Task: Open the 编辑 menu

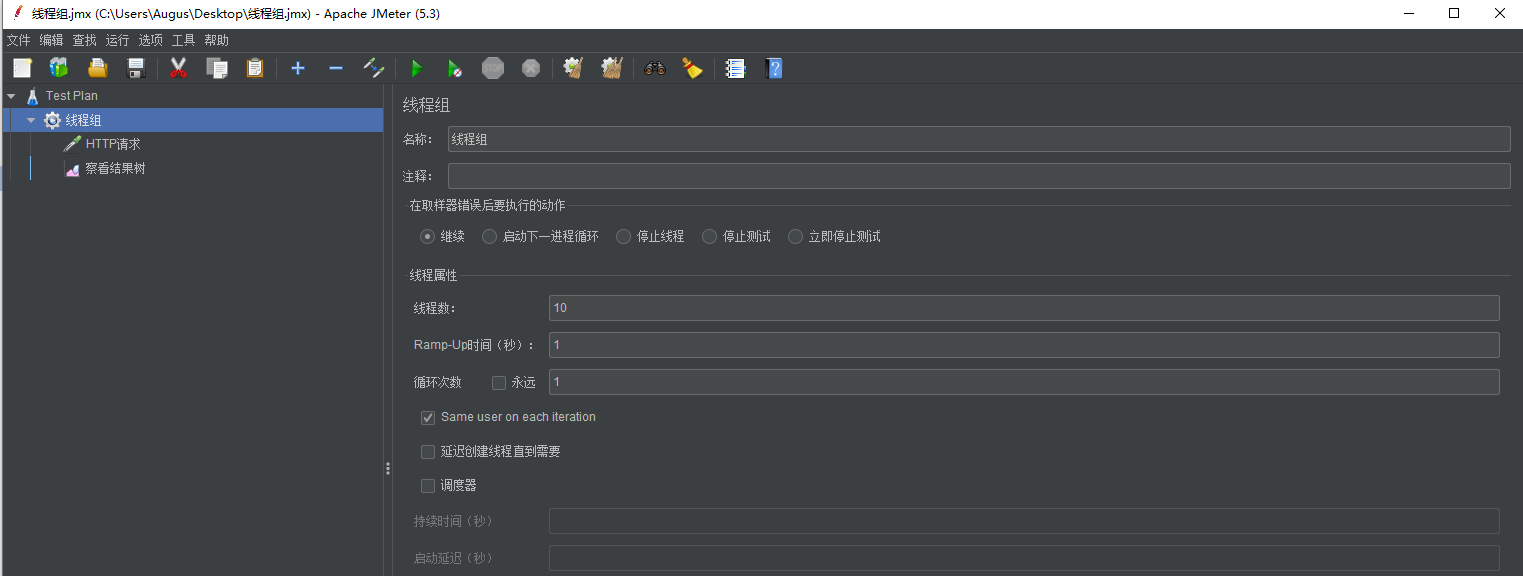Action: (51, 40)
